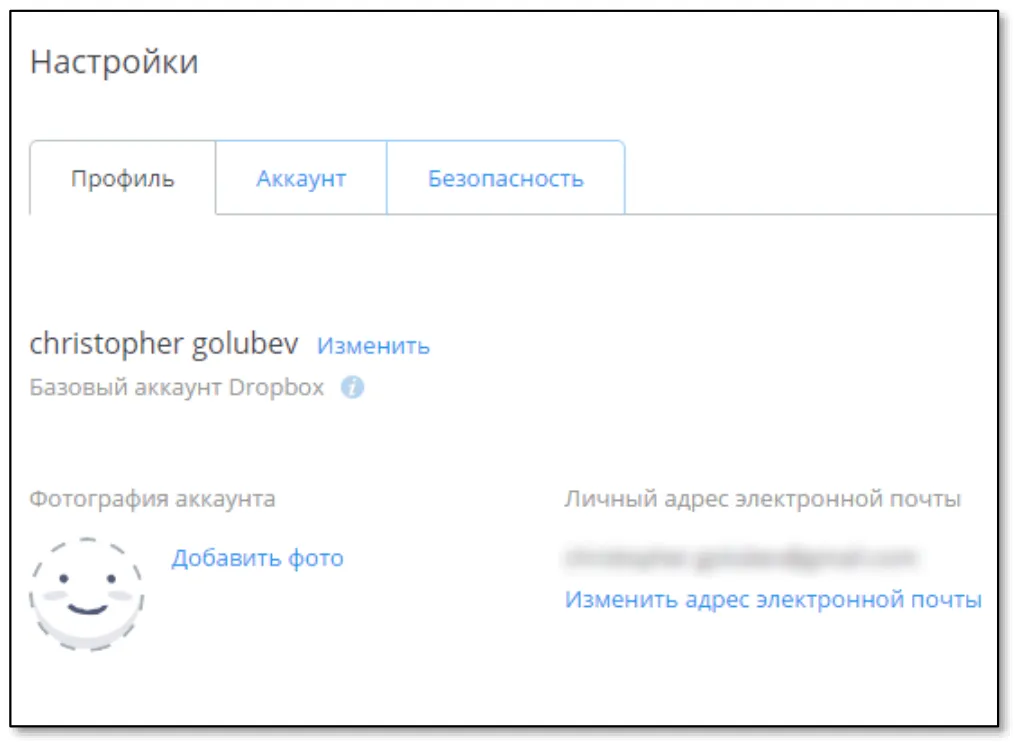Screen dimensions: 1021x749
Task: Open the Безопасность tab
Action: pyautogui.click(x=506, y=178)
